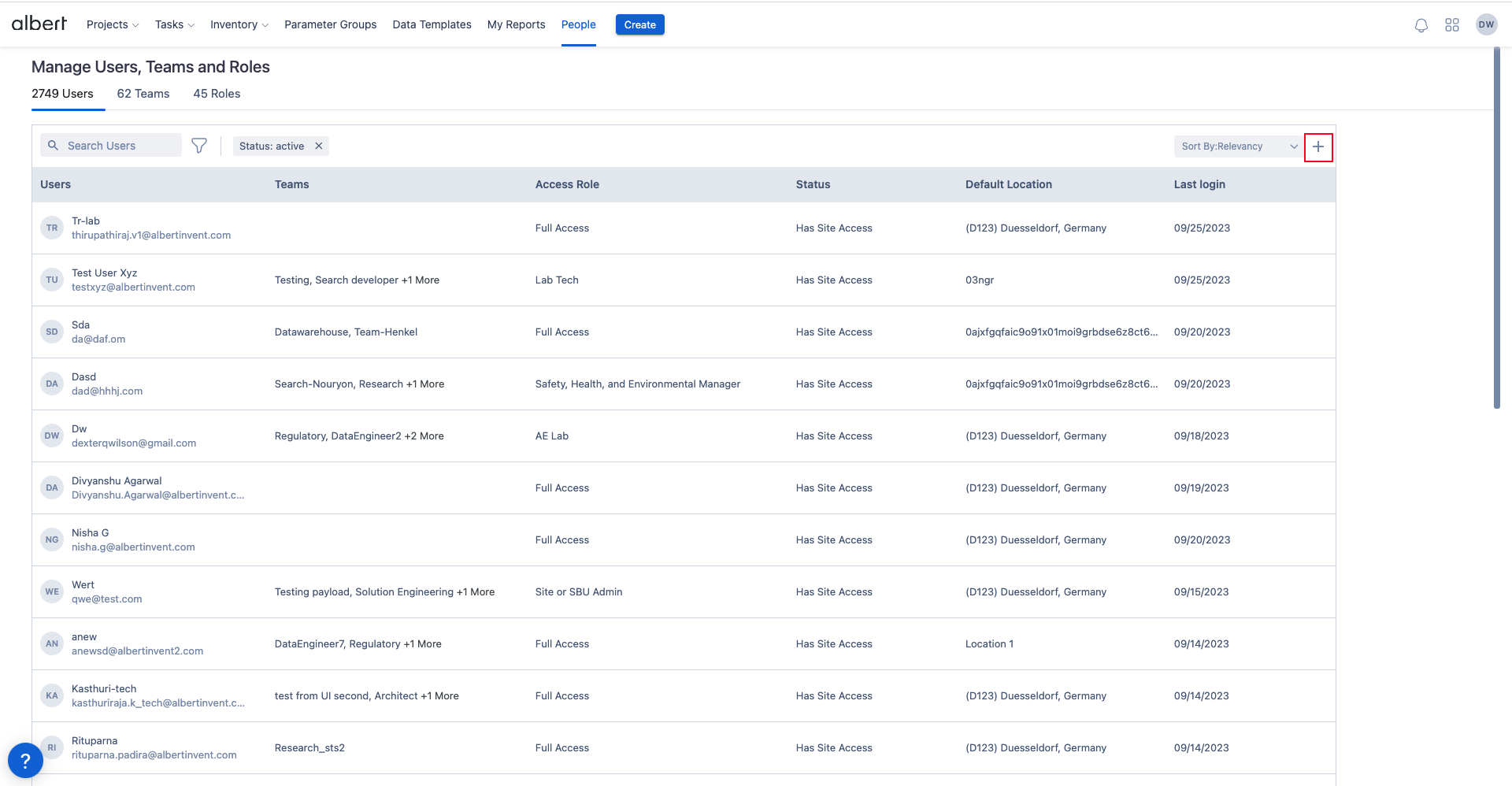
Task: Open the DW user profile avatar
Action: coord(1486,24)
